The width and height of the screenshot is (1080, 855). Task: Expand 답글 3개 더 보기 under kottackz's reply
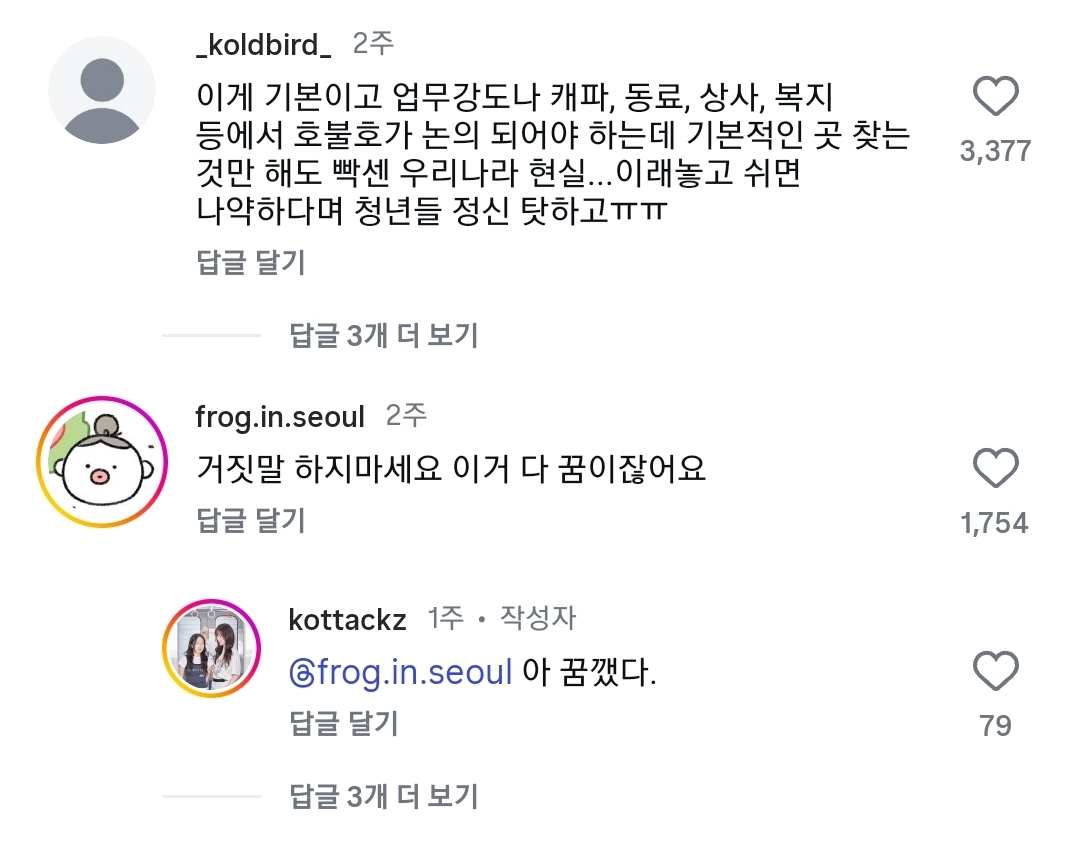coord(384,796)
